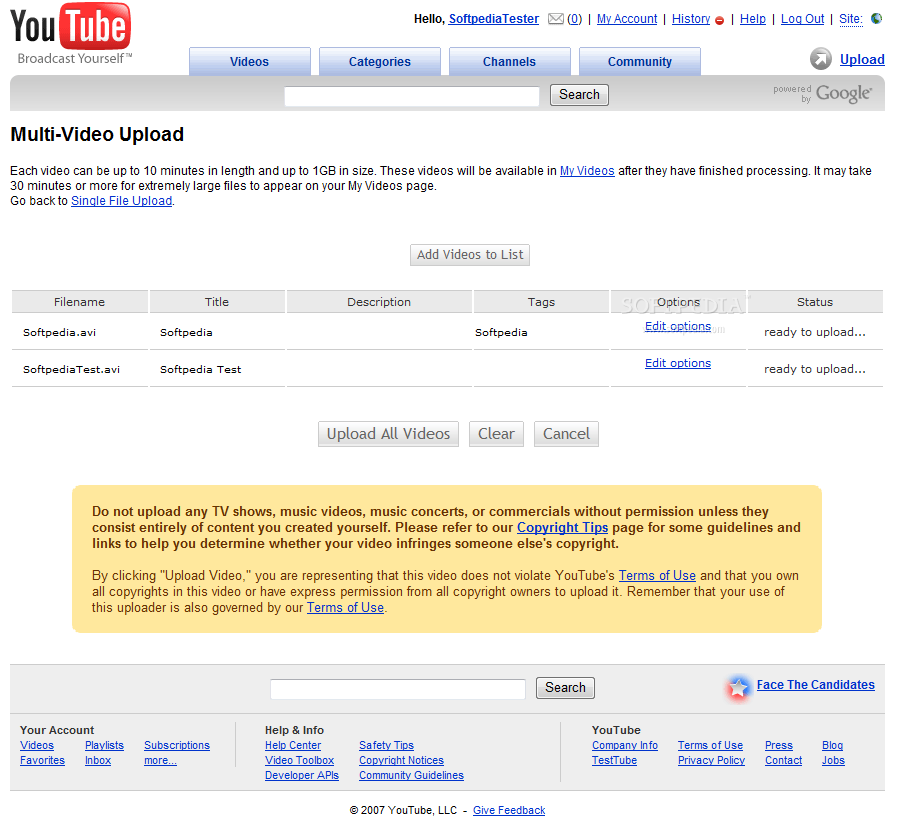
Task: Open the Copyright Tips link
Action: coord(562,528)
